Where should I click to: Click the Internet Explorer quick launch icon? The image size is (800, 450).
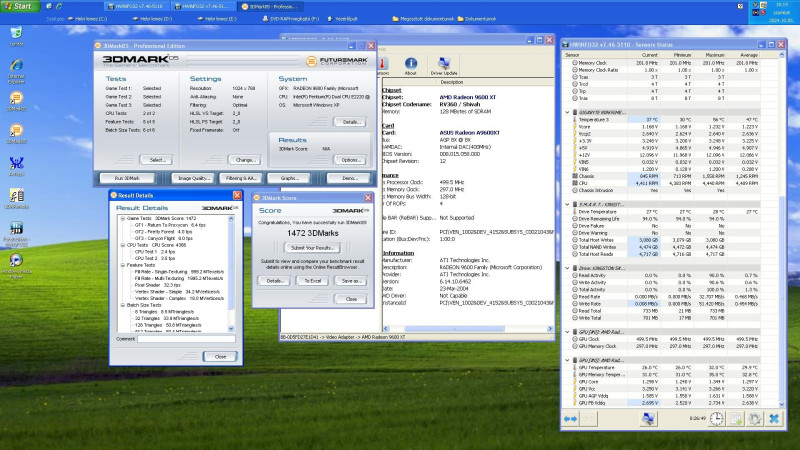coord(59,6)
